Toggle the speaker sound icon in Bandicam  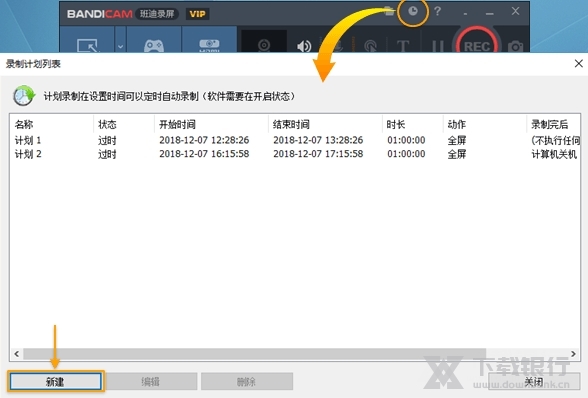click(304, 46)
